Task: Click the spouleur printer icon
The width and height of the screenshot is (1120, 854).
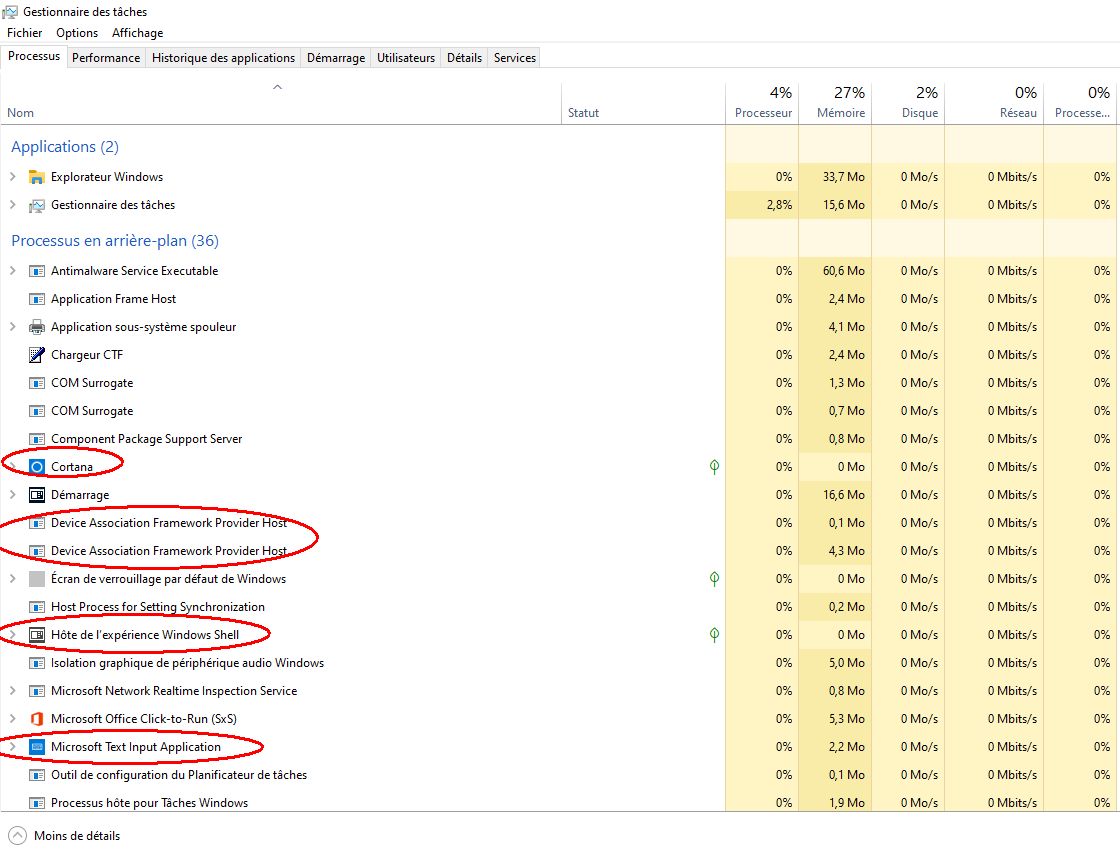Action: [37, 327]
